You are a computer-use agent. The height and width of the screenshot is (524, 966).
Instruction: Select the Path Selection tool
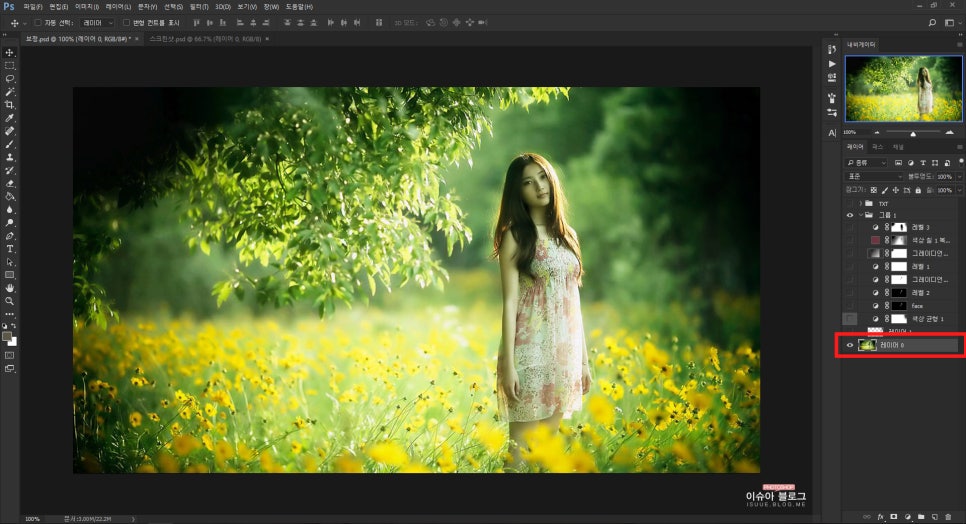(x=9, y=262)
